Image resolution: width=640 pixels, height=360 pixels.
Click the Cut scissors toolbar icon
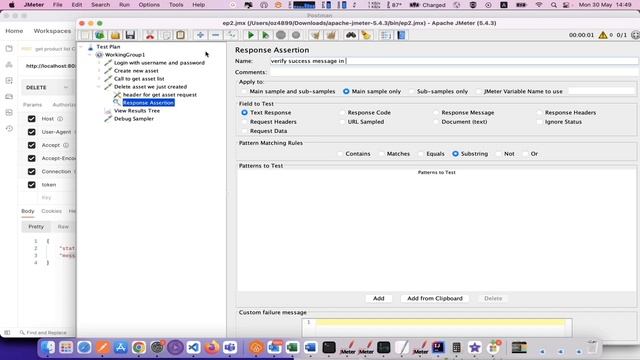(150, 35)
